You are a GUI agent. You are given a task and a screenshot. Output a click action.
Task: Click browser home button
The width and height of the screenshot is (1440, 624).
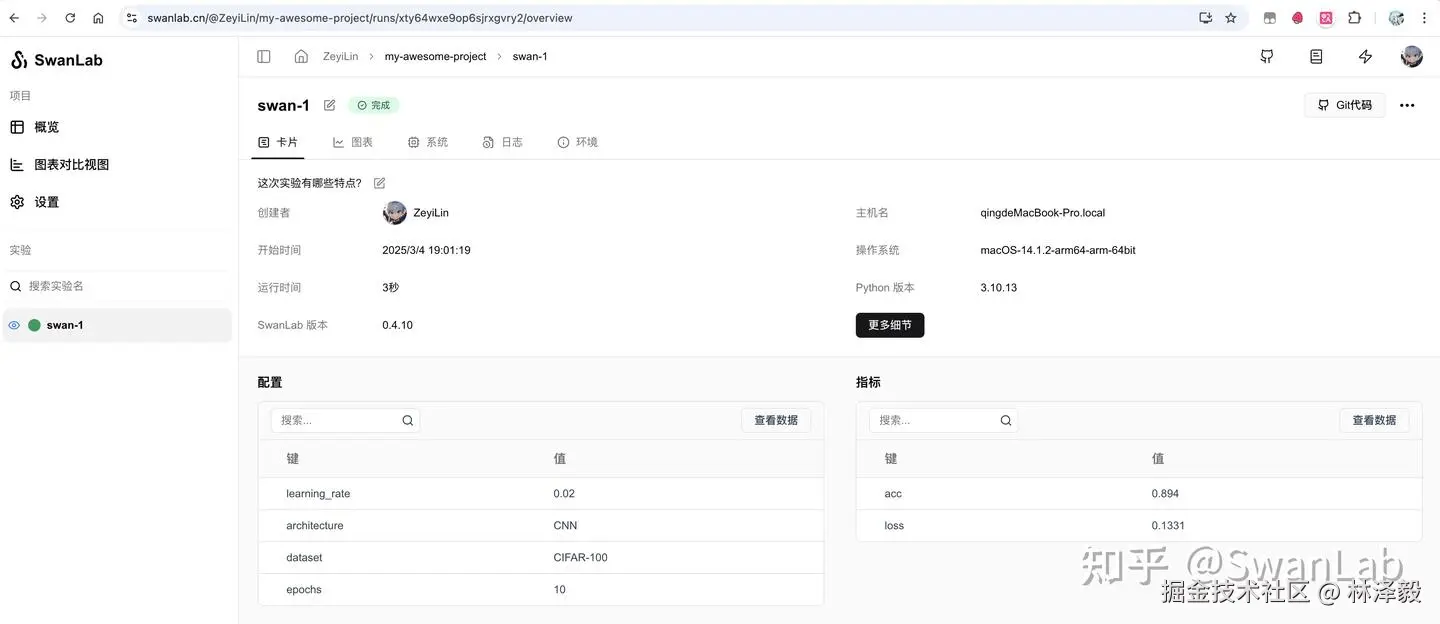point(98,18)
